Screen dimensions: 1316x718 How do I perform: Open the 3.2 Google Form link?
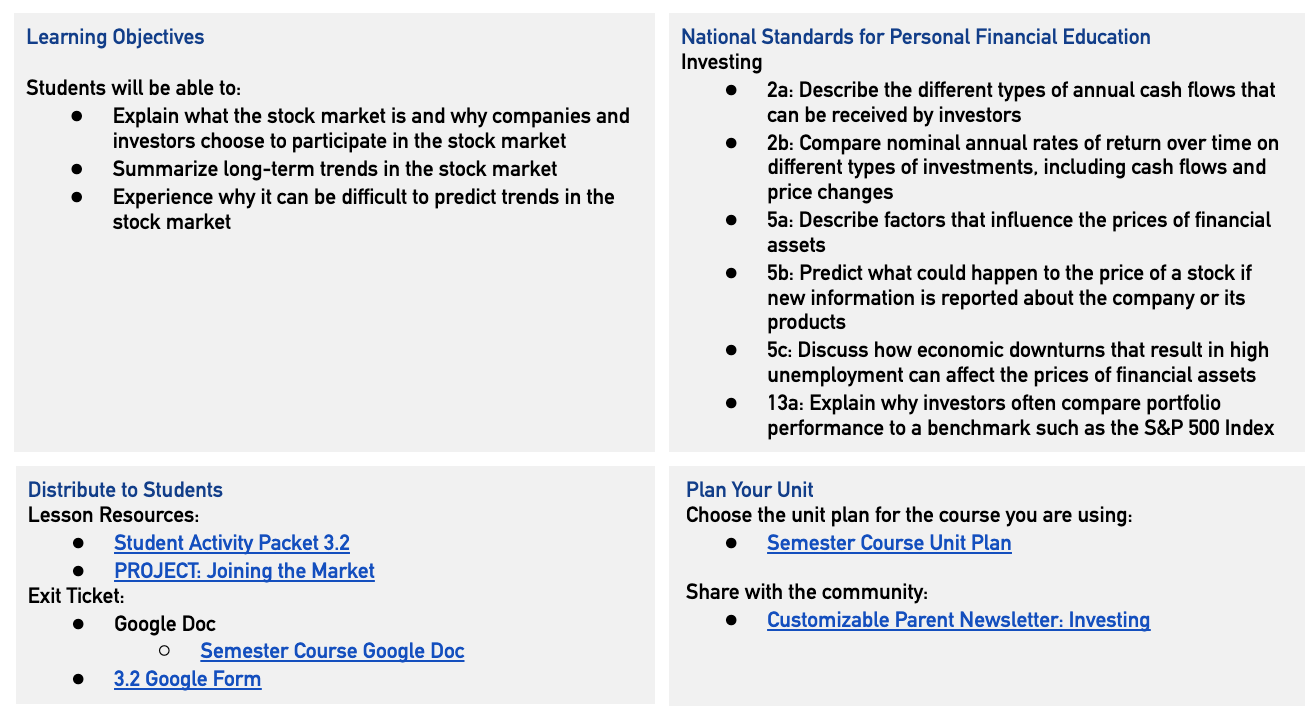(x=187, y=679)
